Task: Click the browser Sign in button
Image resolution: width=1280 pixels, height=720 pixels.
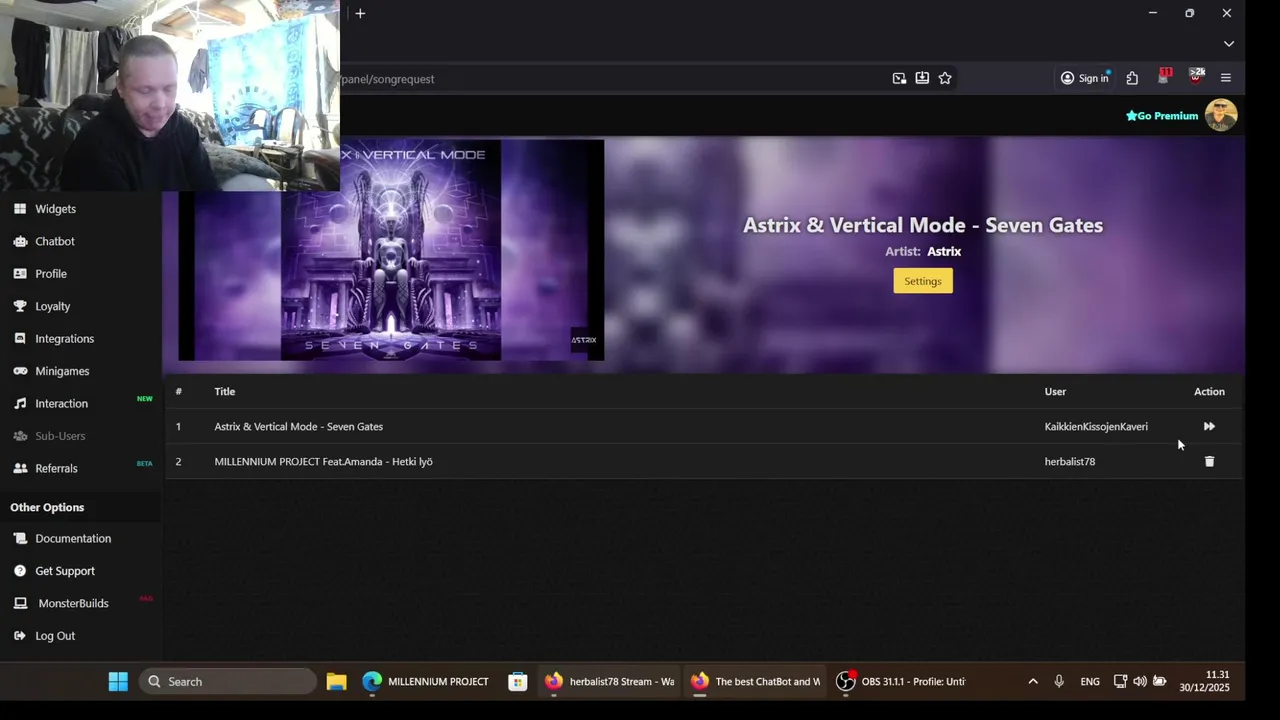Action: [1085, 78]
